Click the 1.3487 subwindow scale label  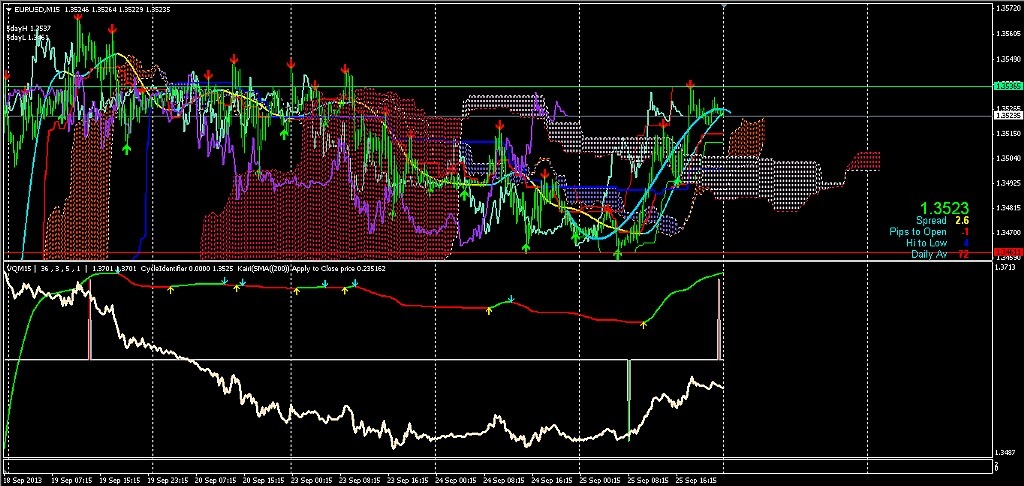pos(1003,452)
